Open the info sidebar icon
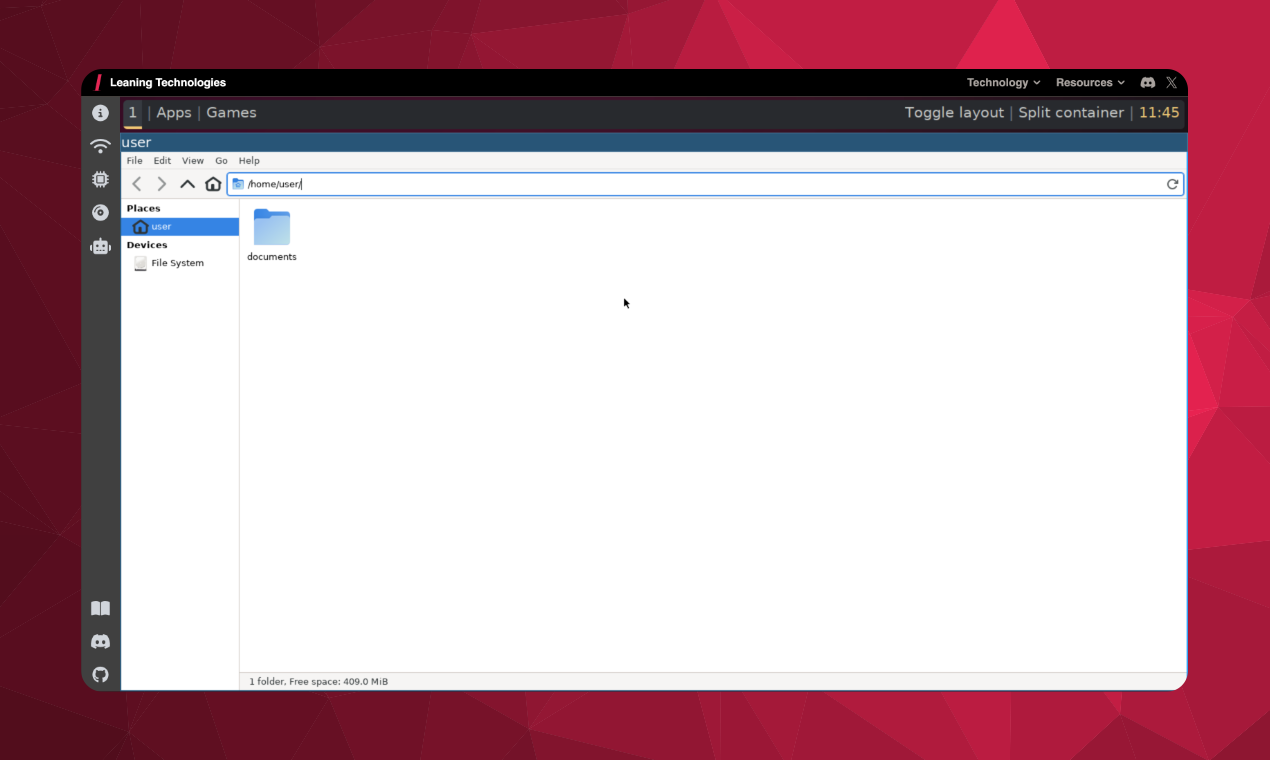 coord(100,112)
